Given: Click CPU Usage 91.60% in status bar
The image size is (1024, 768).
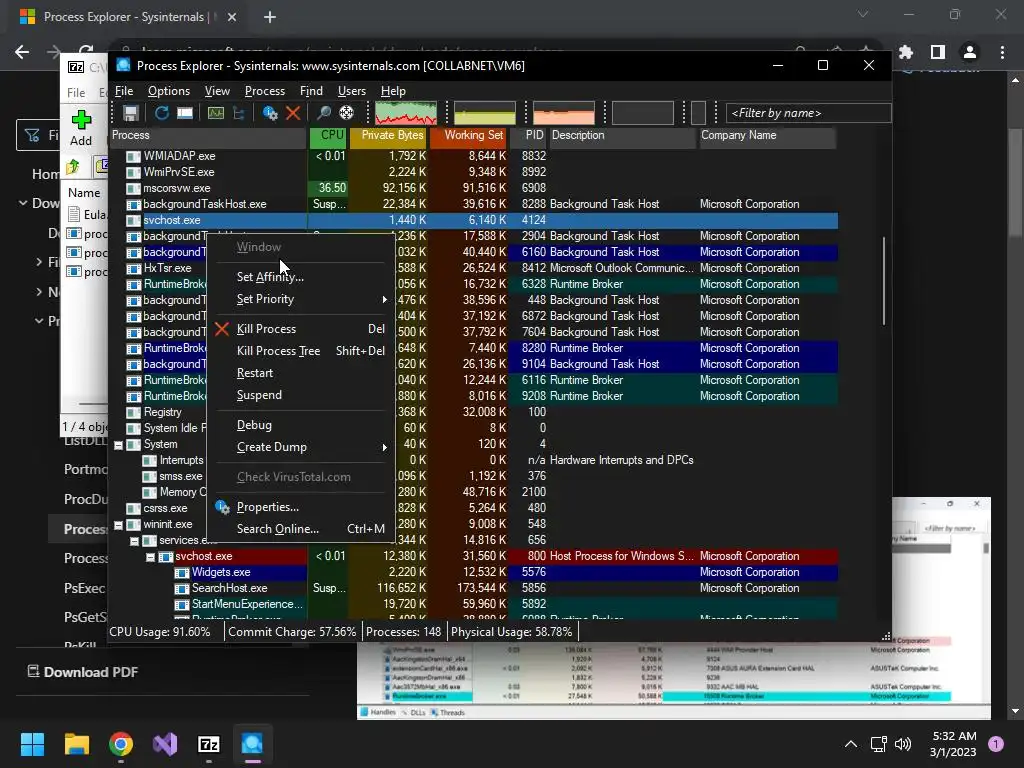Looking at the screenshot, I should [x=160, y=632].
